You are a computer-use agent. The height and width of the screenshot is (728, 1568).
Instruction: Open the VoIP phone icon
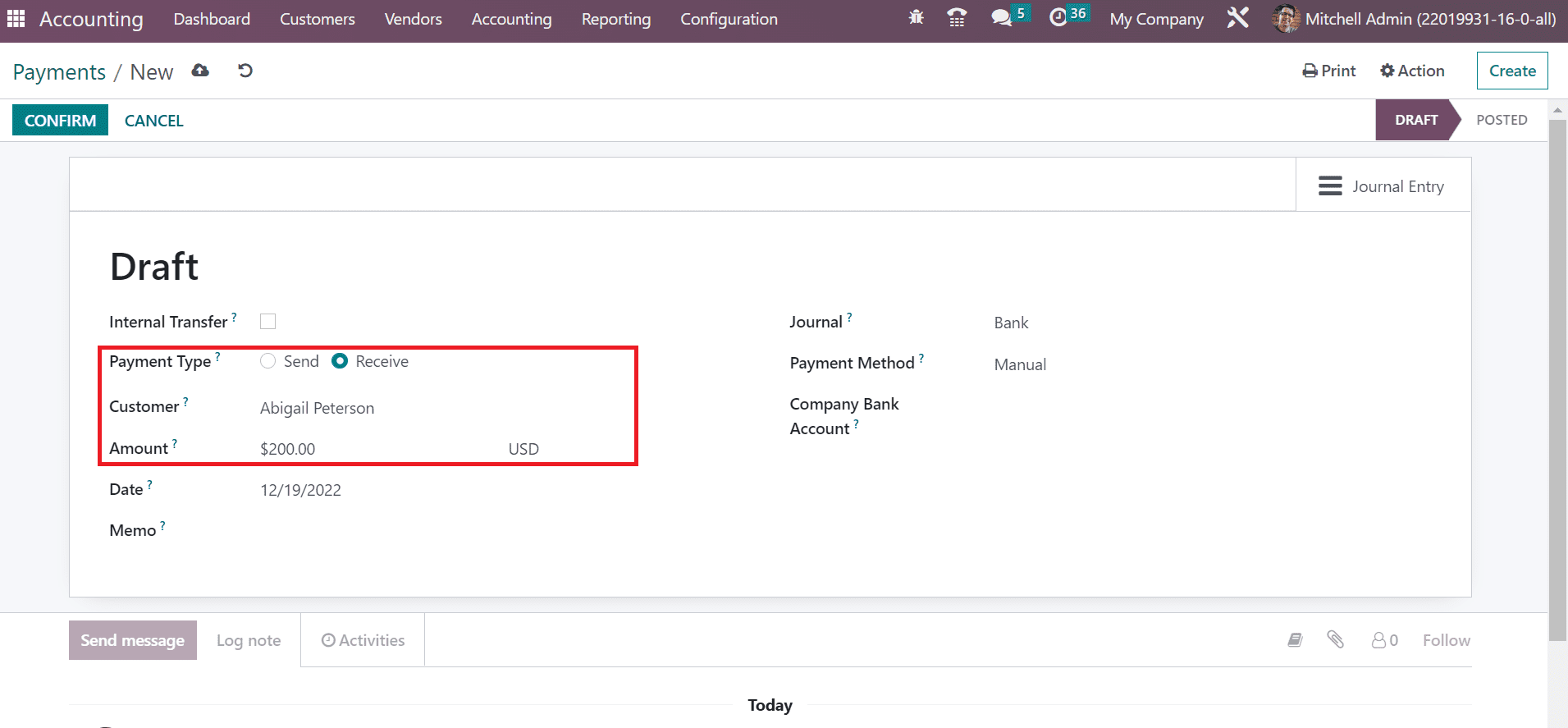(x=957, y=17)
